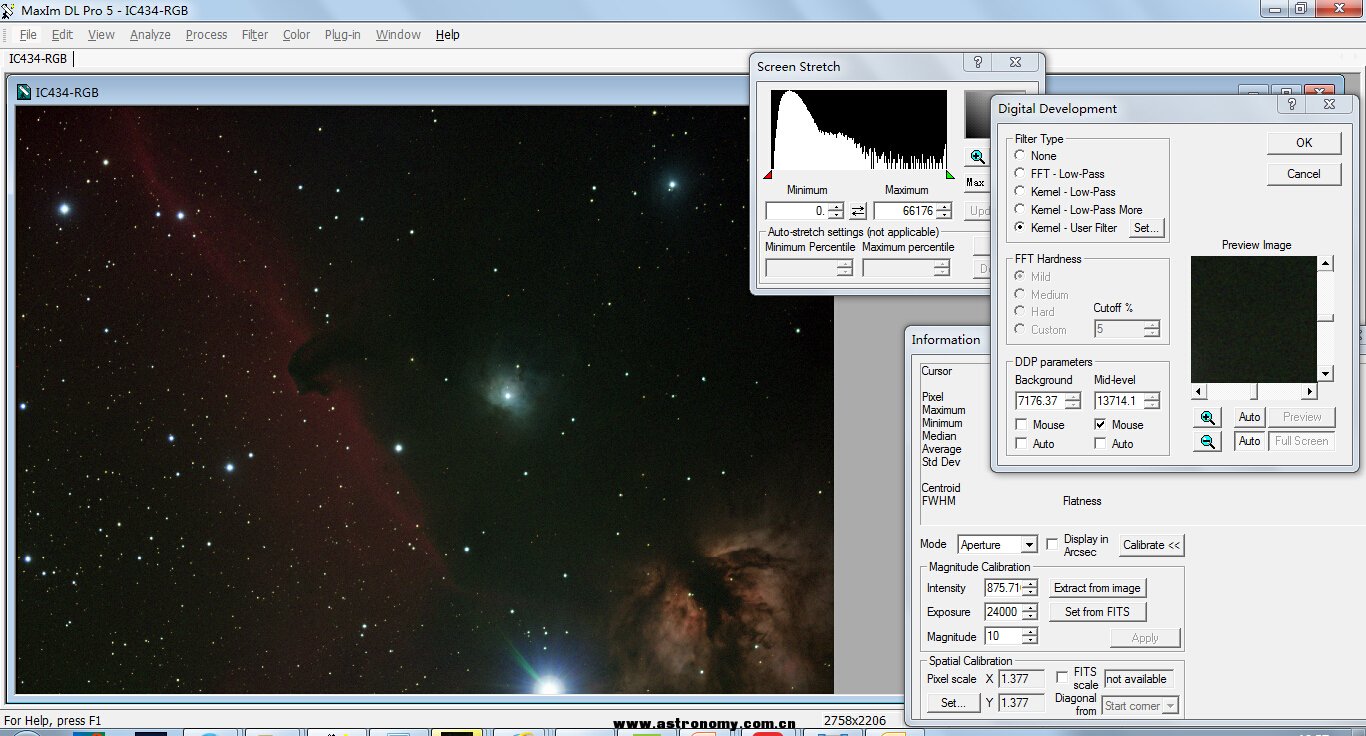
Task: Adjust Screen Stretch Minimum spinner arrows
Action: pyautogui.click(x=836, y=211)
